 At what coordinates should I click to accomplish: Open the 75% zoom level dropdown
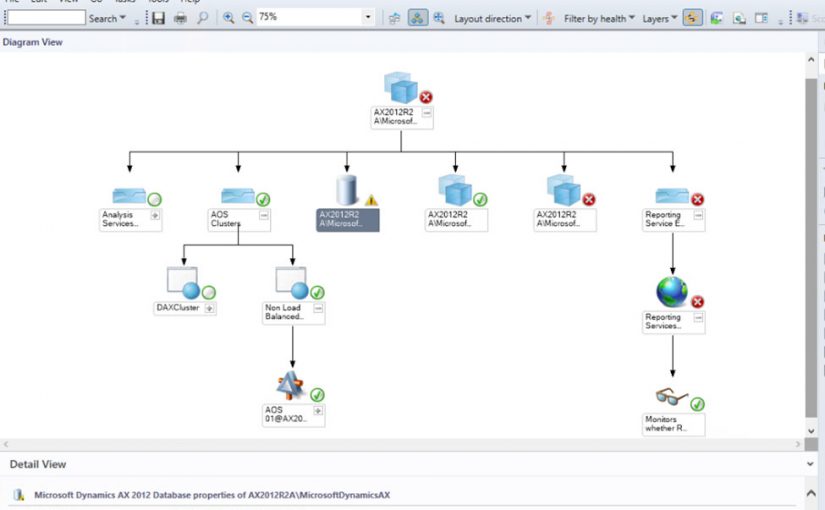pyautogui.click(x=368, y=17)
